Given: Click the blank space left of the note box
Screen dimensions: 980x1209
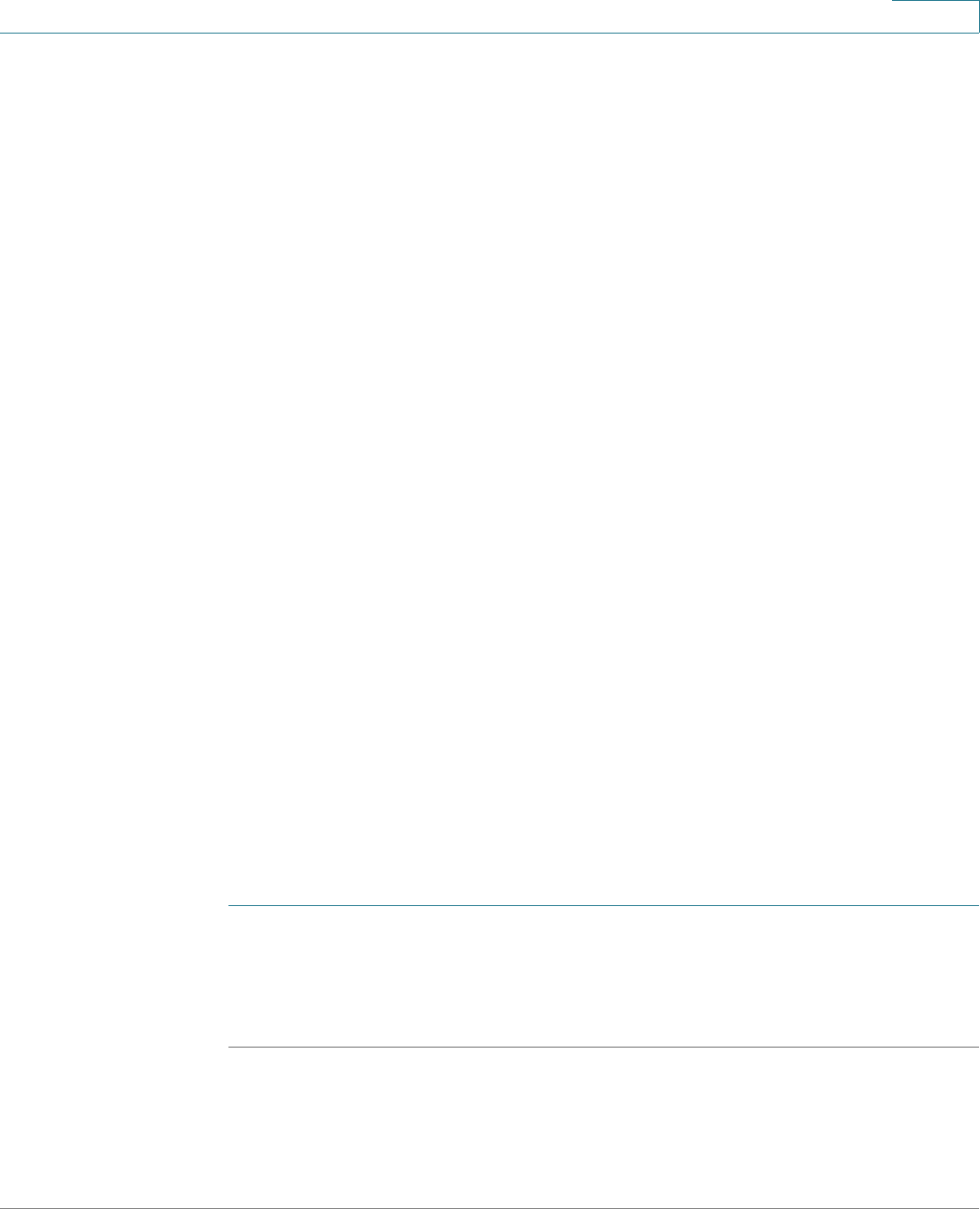Looking at the screenshot, I should pyautogui.click(x=112, y=977).
